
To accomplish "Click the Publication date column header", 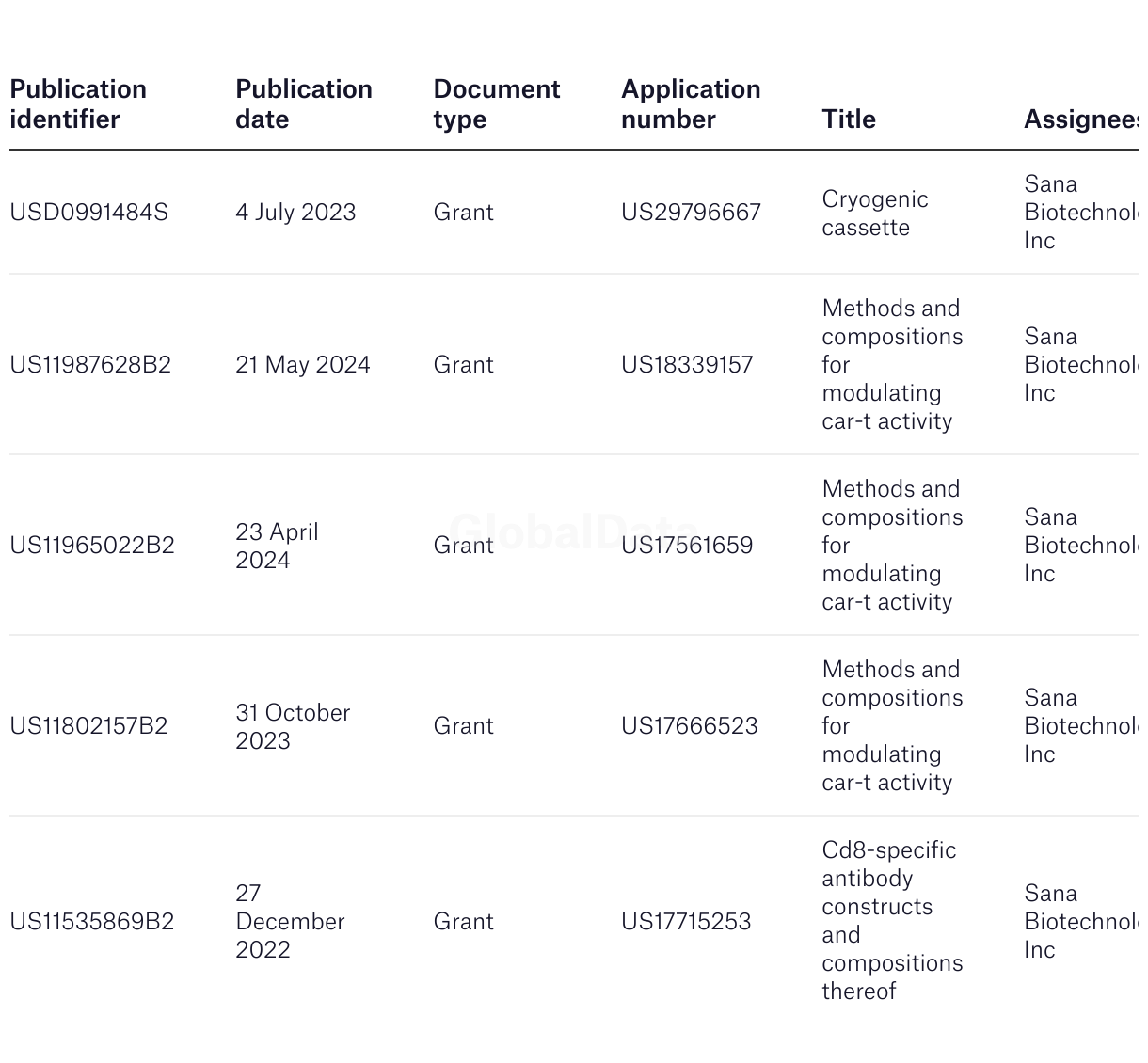I will [x=303, y=103].
